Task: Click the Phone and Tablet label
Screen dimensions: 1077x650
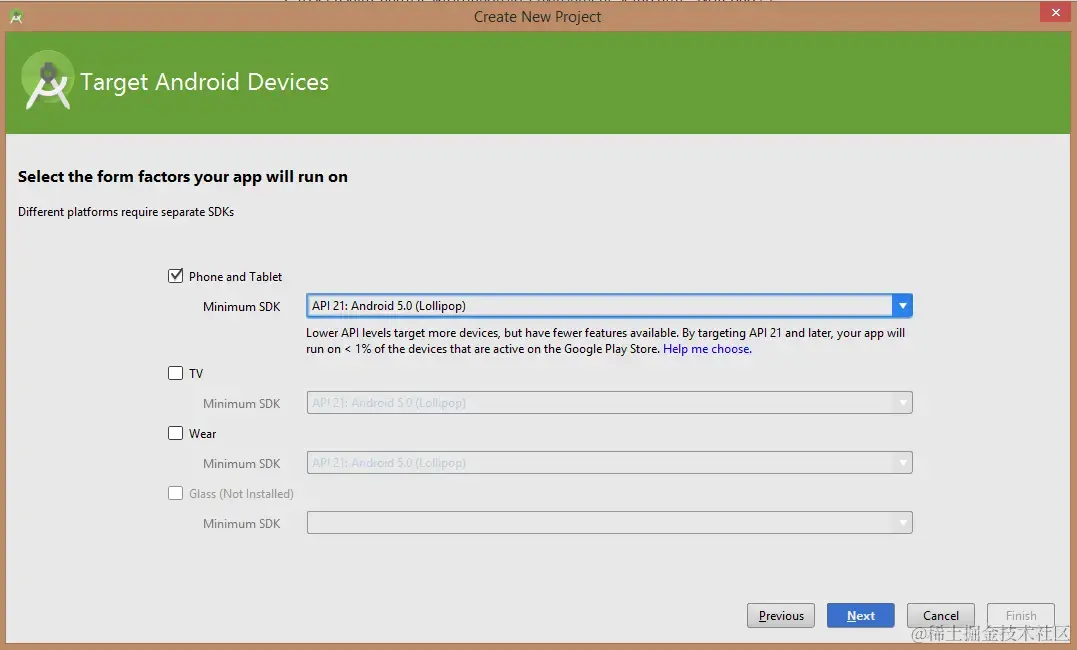Action: tap(236, 277)
